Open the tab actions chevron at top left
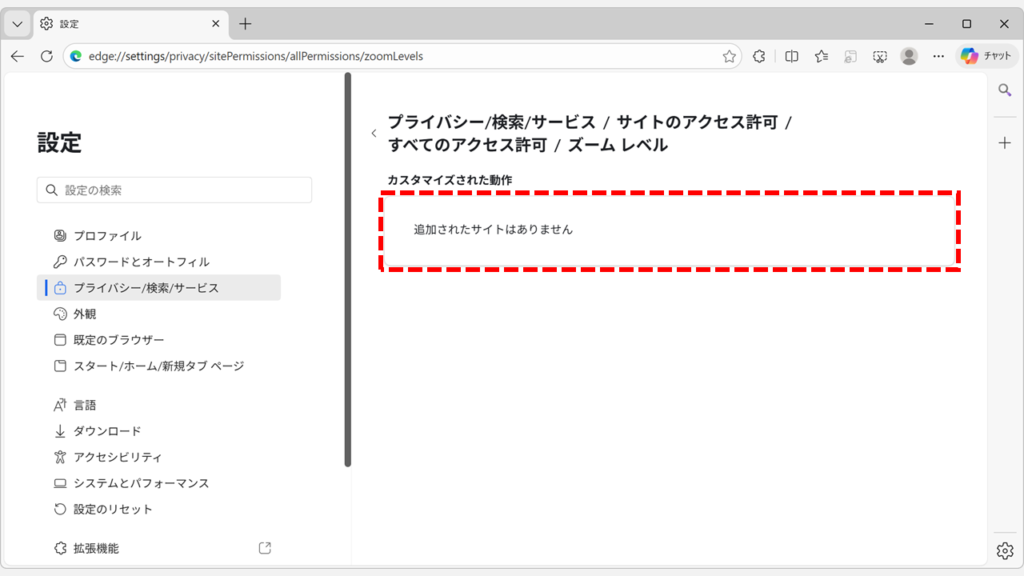This screenshot has width=1024, height=576. click(15, 21)
